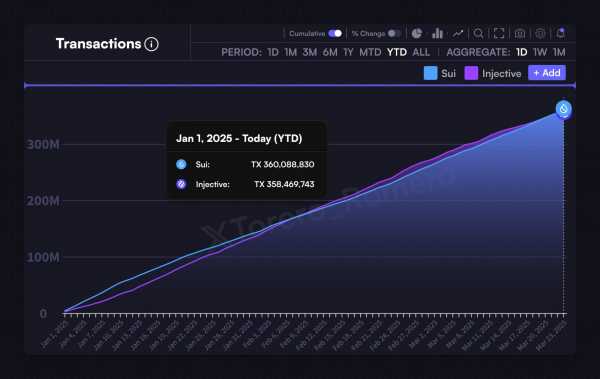Click the purple Injective legend swatch
Image resolution: width=600 pixels, height=379 pixels.
coord(471,73)
